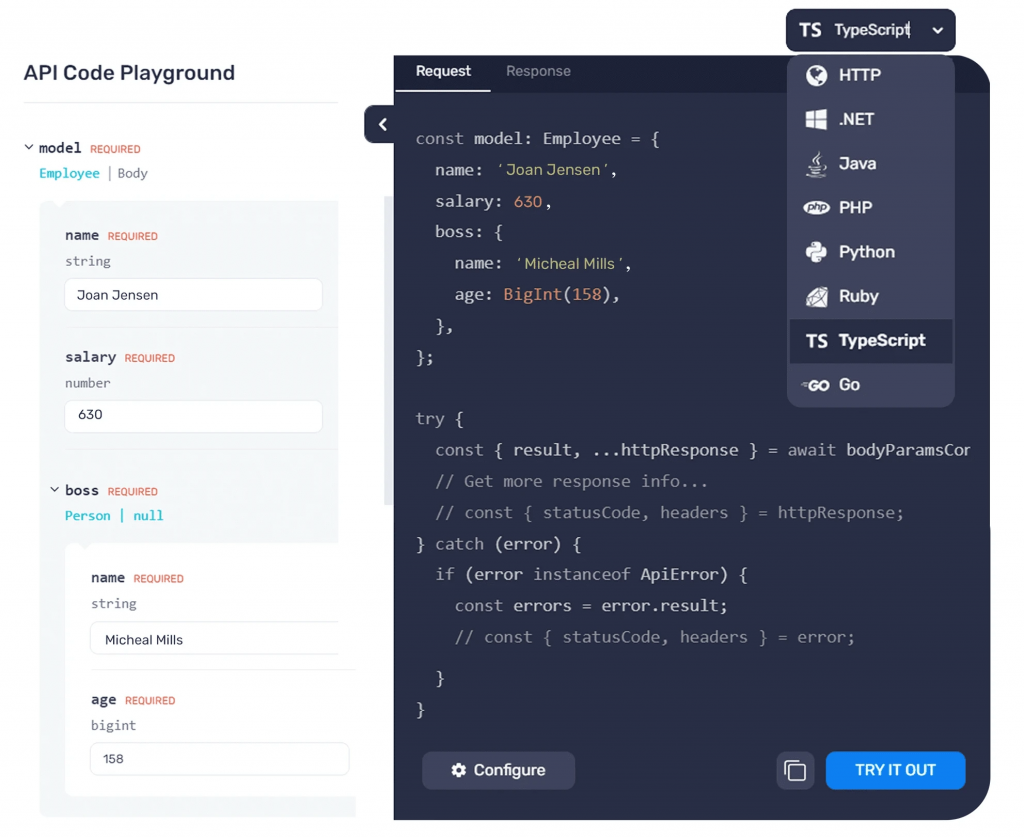Pick Go from the language menu
This screenshot has height=837, width=1024.
pyautogui.click(x=871, y=385)
